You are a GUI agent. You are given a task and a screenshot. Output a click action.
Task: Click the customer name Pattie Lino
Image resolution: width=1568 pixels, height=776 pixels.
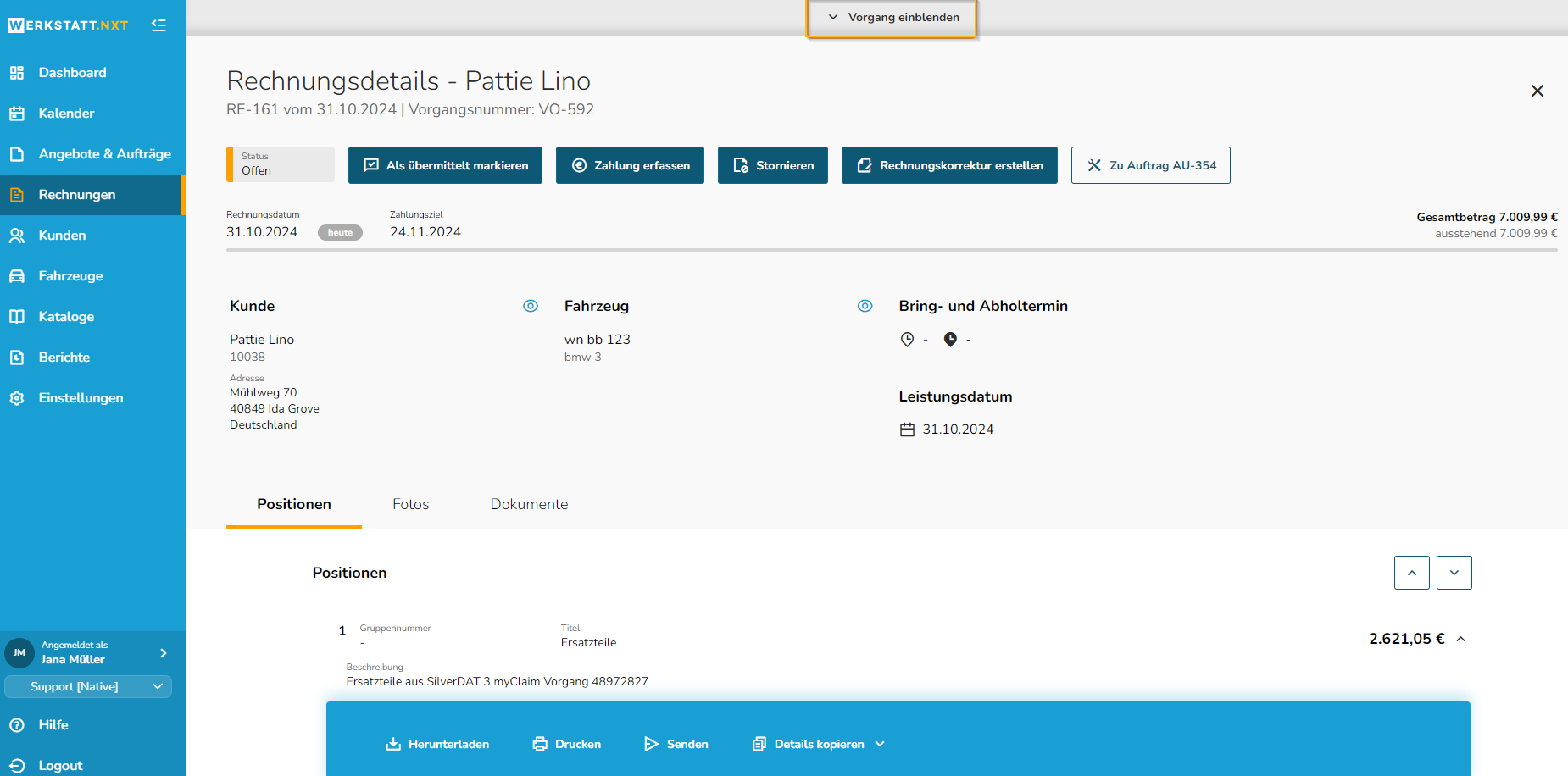pyautogui.click(x=262, y=340)
